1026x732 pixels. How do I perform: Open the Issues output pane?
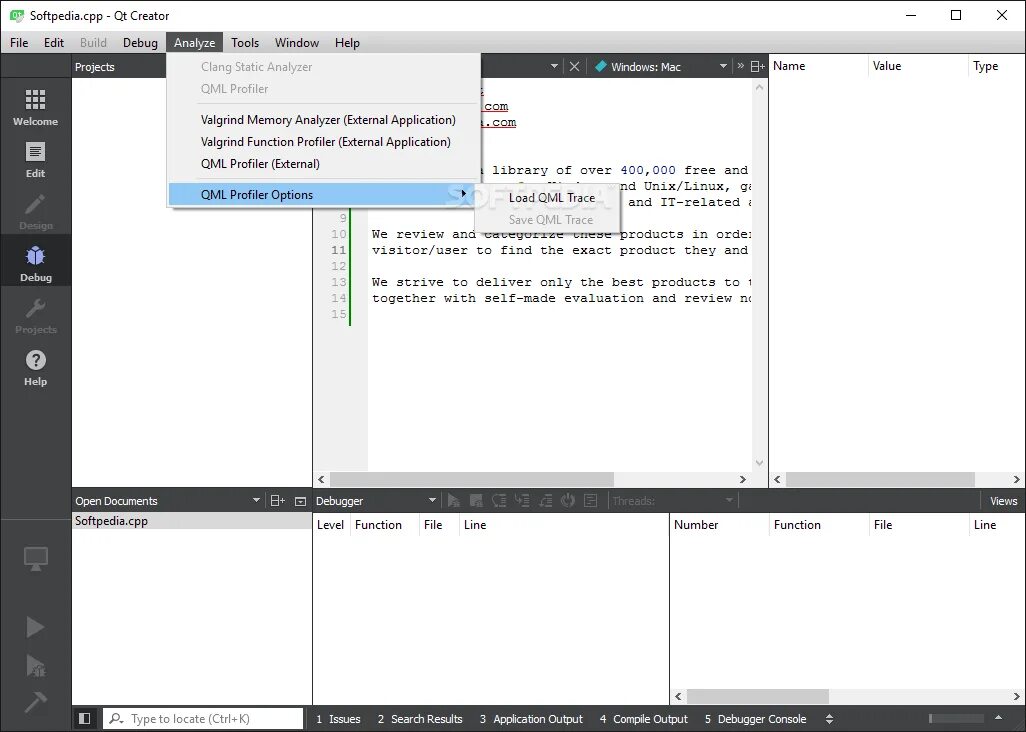338,719
